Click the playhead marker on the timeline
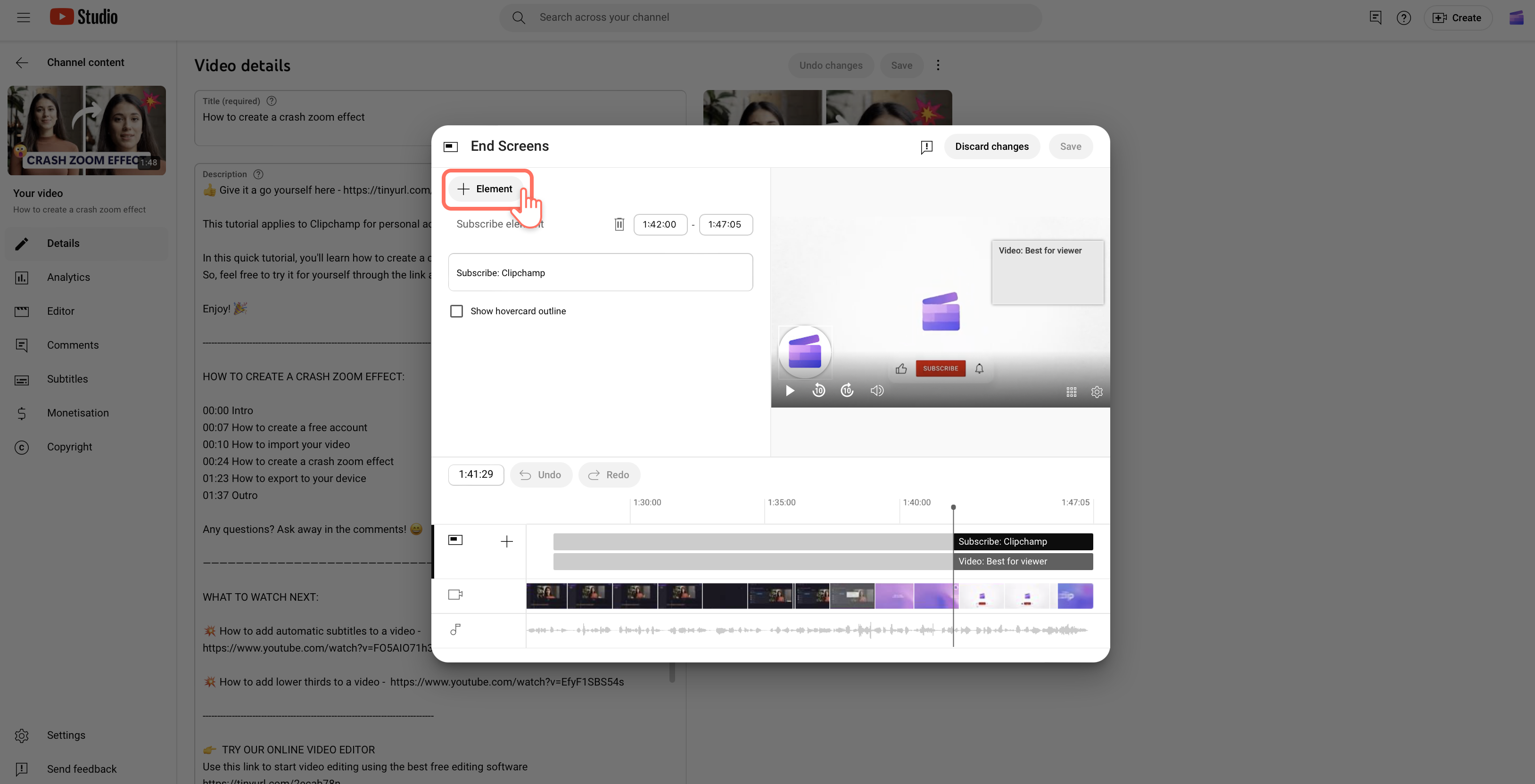1535x784 pixels. point(953,506)
